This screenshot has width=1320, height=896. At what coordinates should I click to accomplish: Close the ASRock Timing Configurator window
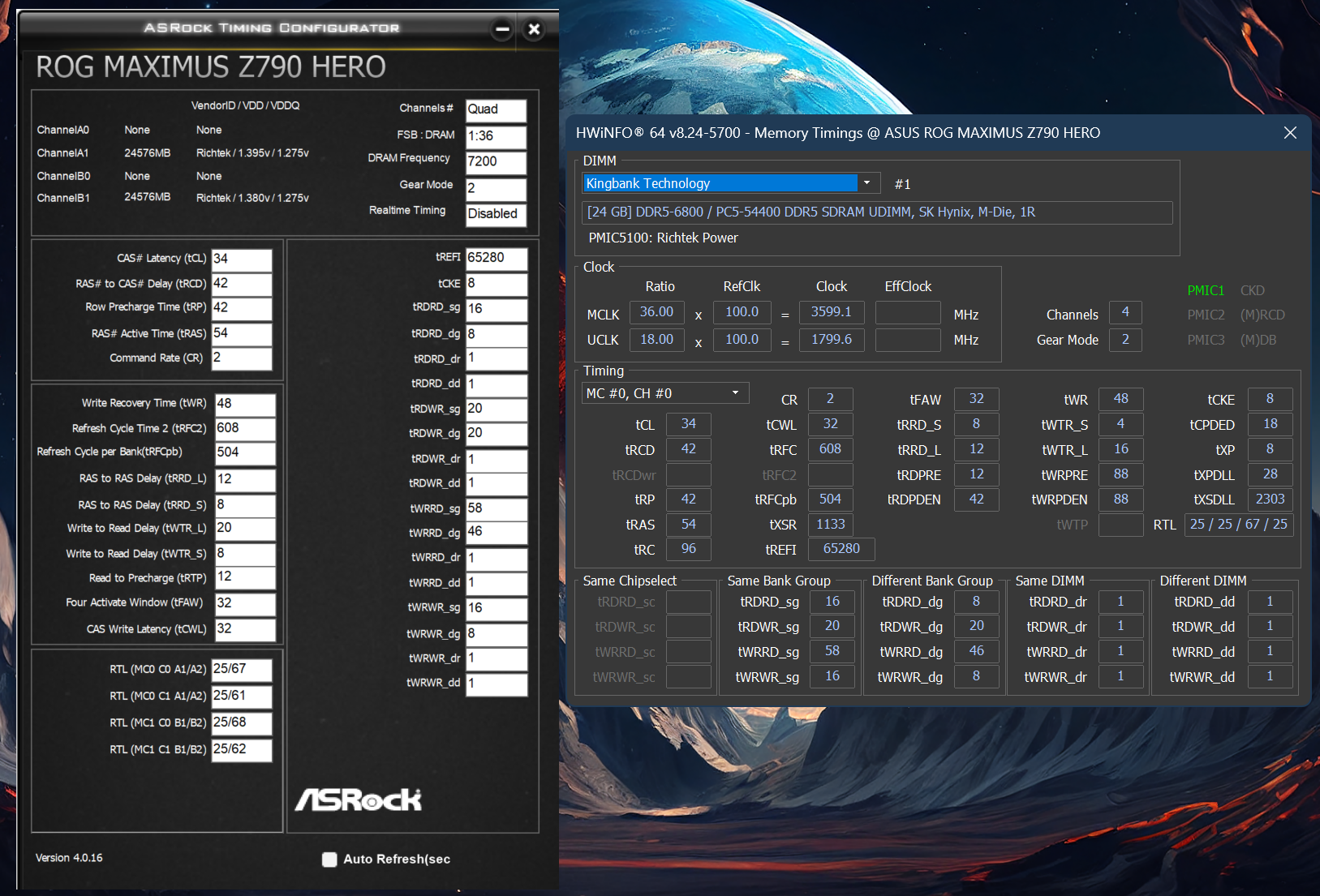click(534, 30)
